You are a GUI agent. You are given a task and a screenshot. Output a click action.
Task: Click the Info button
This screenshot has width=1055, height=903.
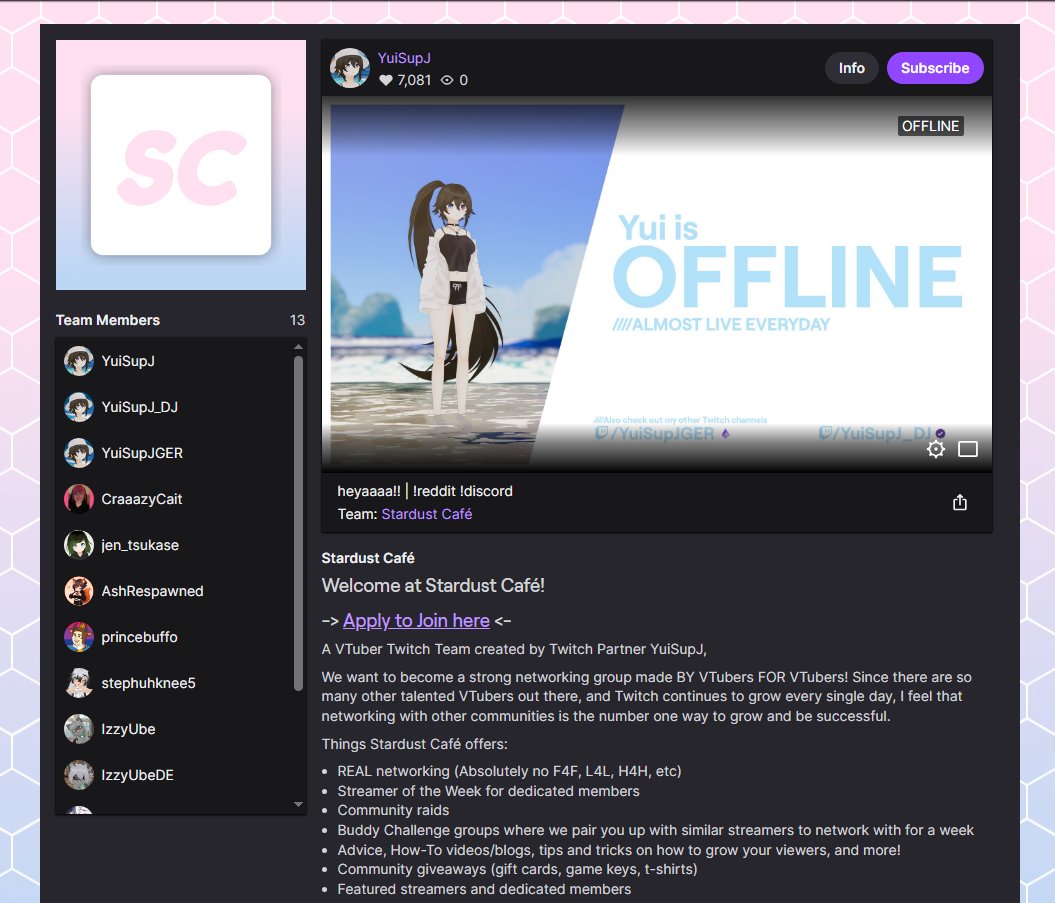coord(851,68)
